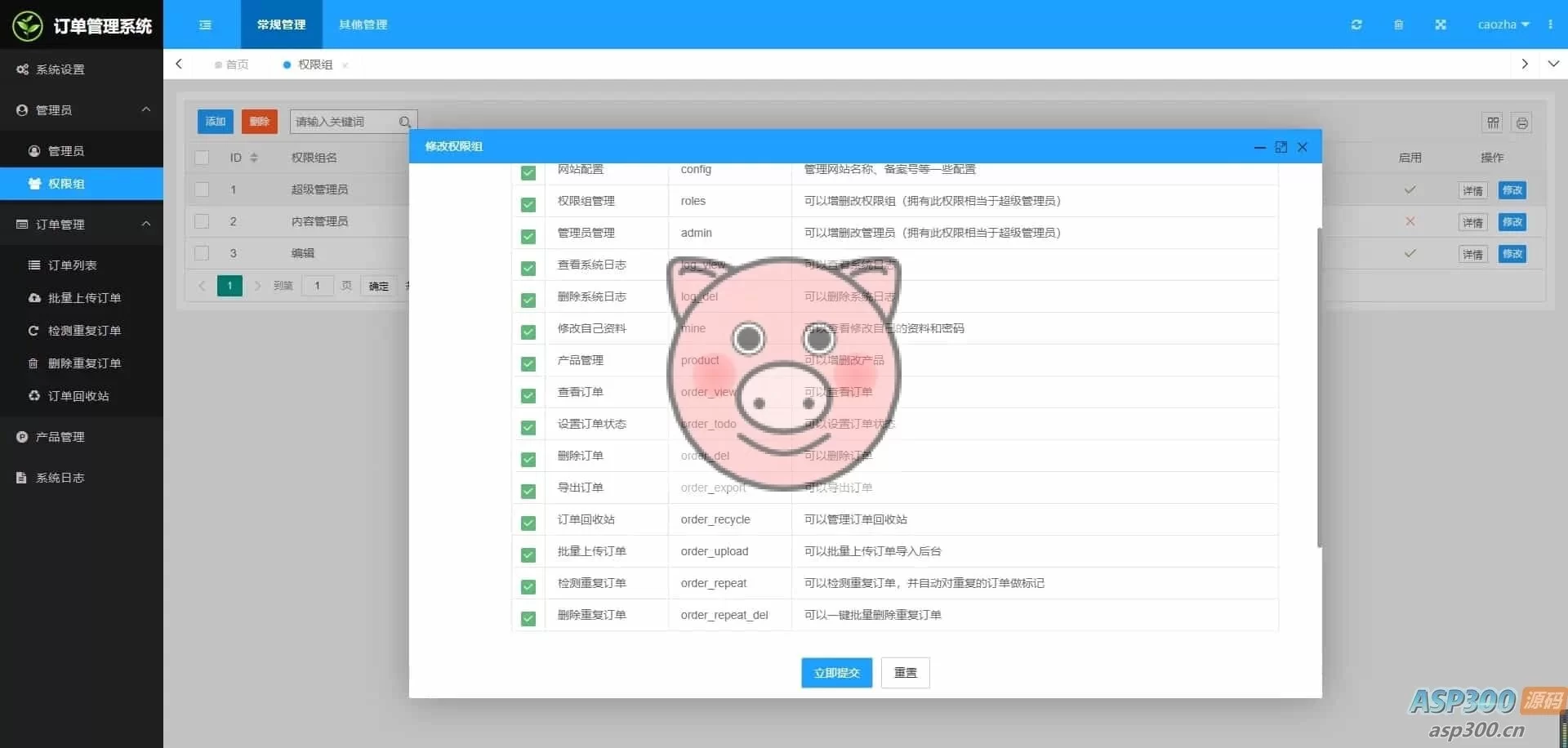The image size is (1568, 748).
Task: Open the caozha user dropdown
Action: pyautogui.click(x=1503, y=24)
